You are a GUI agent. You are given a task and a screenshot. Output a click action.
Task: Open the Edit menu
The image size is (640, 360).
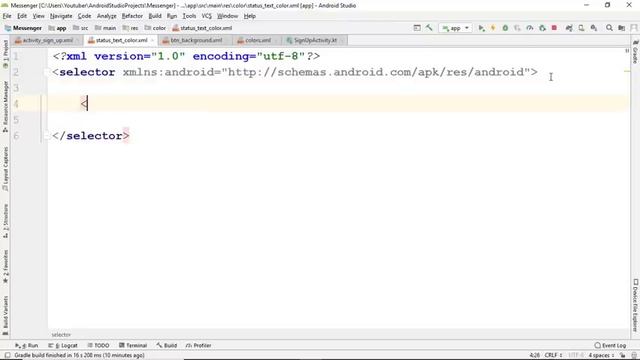click(22, 16)
